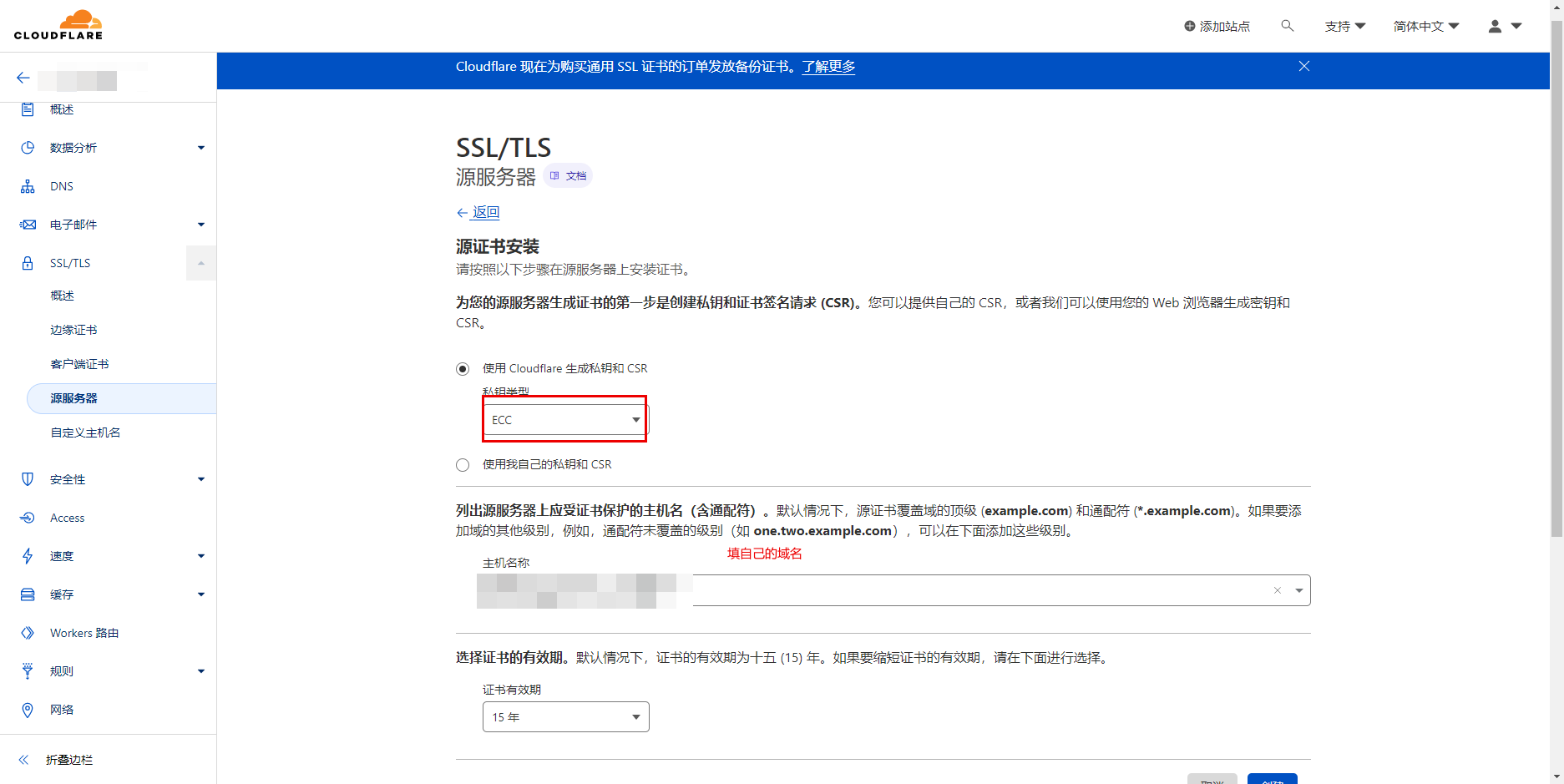Click the plus icon next to 添加站点
This screenshot has height=784, width=1564.
coord(1190,26)
